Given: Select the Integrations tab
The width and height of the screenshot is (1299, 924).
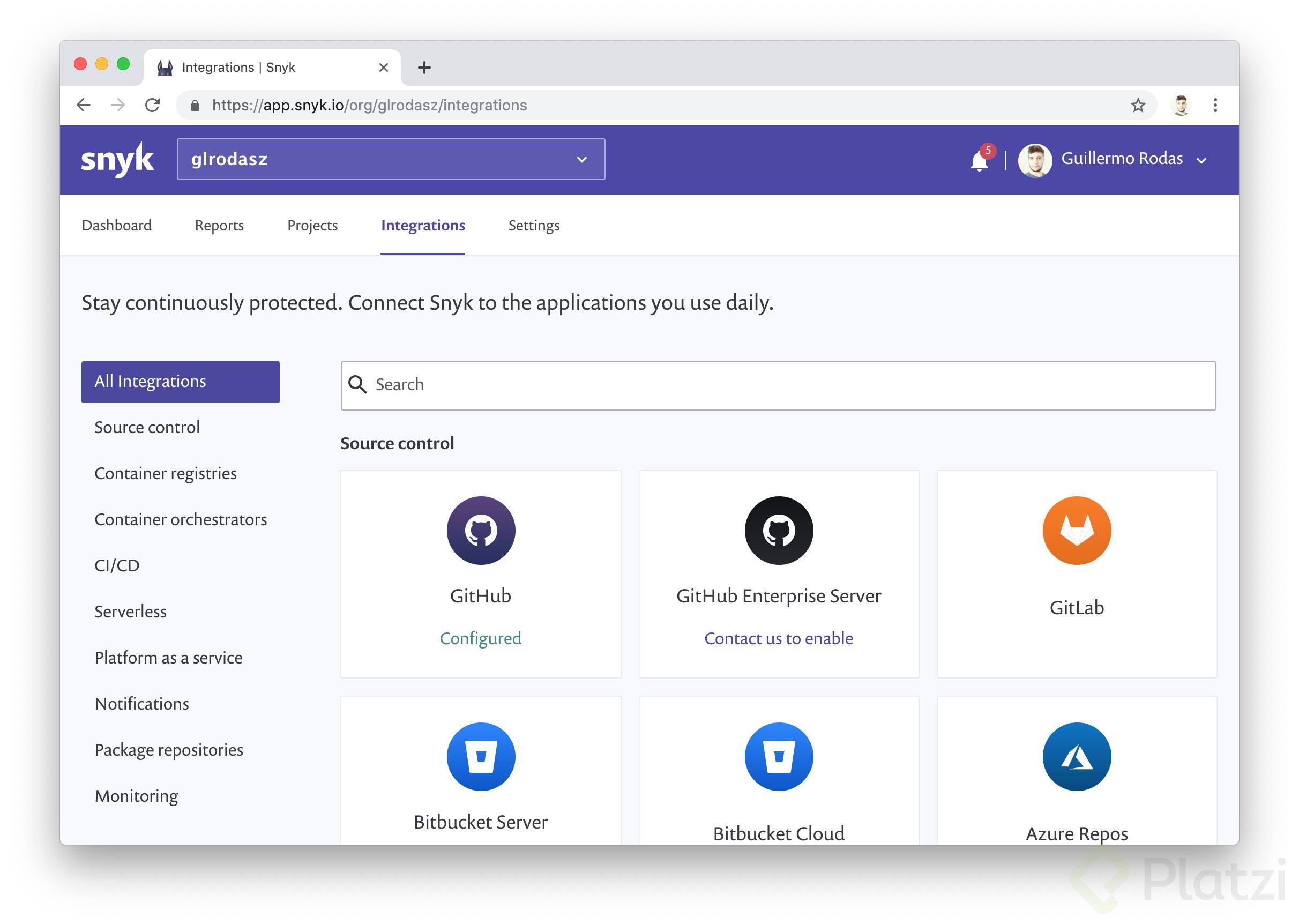Looking at the screenshot, I should [423, 225].
